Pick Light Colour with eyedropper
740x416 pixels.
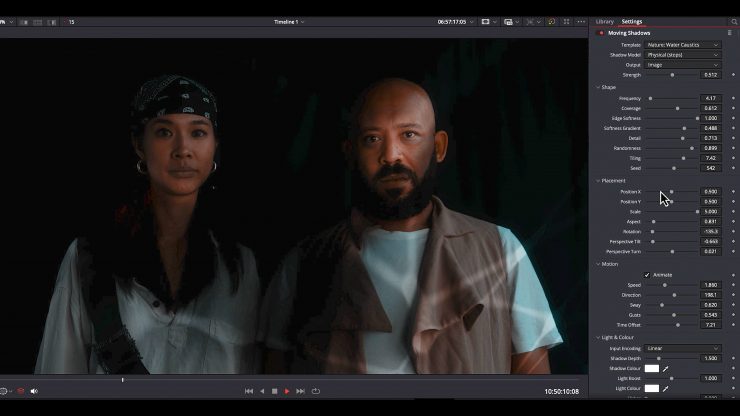665,388
